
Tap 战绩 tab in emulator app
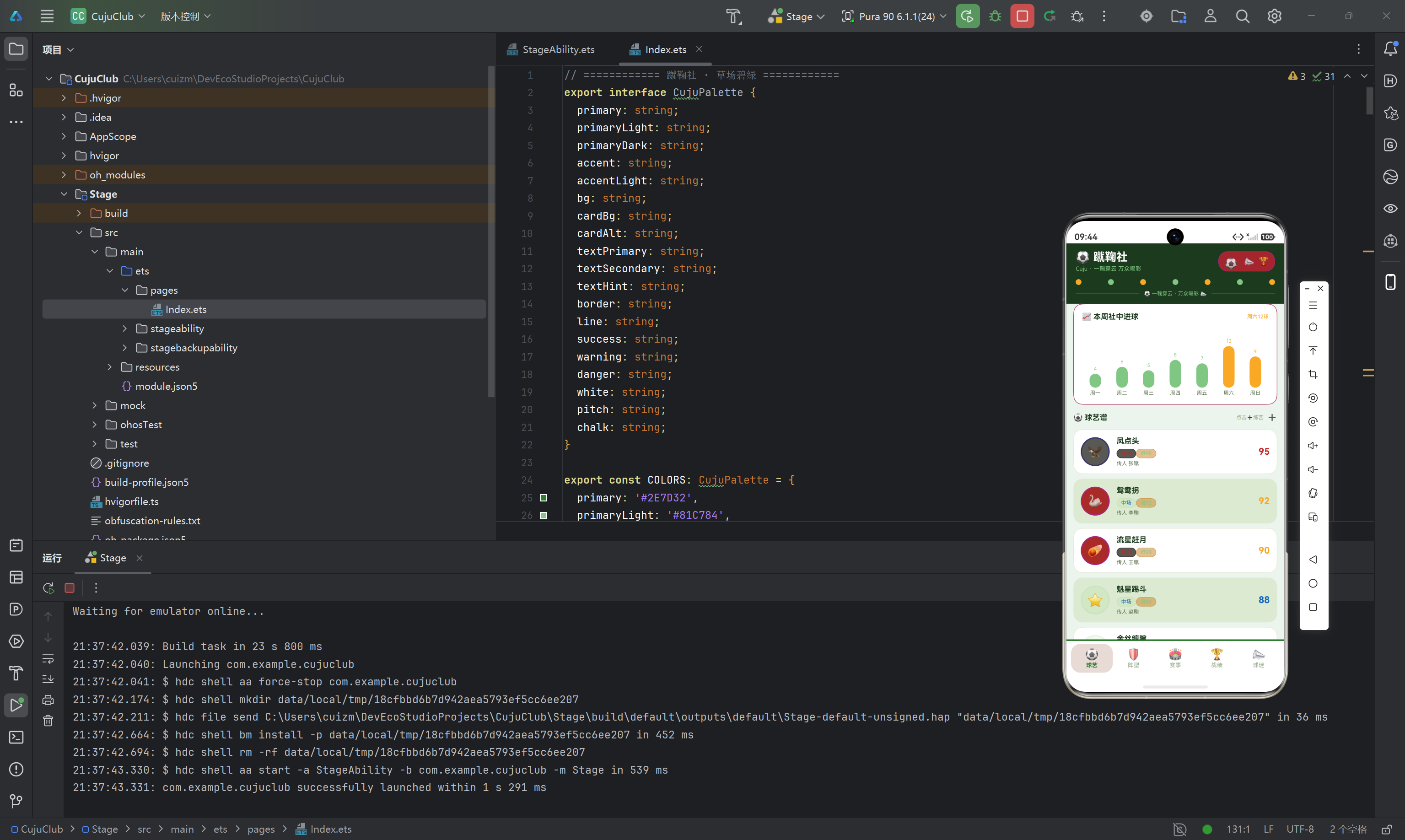click(x=1217, y=658)
